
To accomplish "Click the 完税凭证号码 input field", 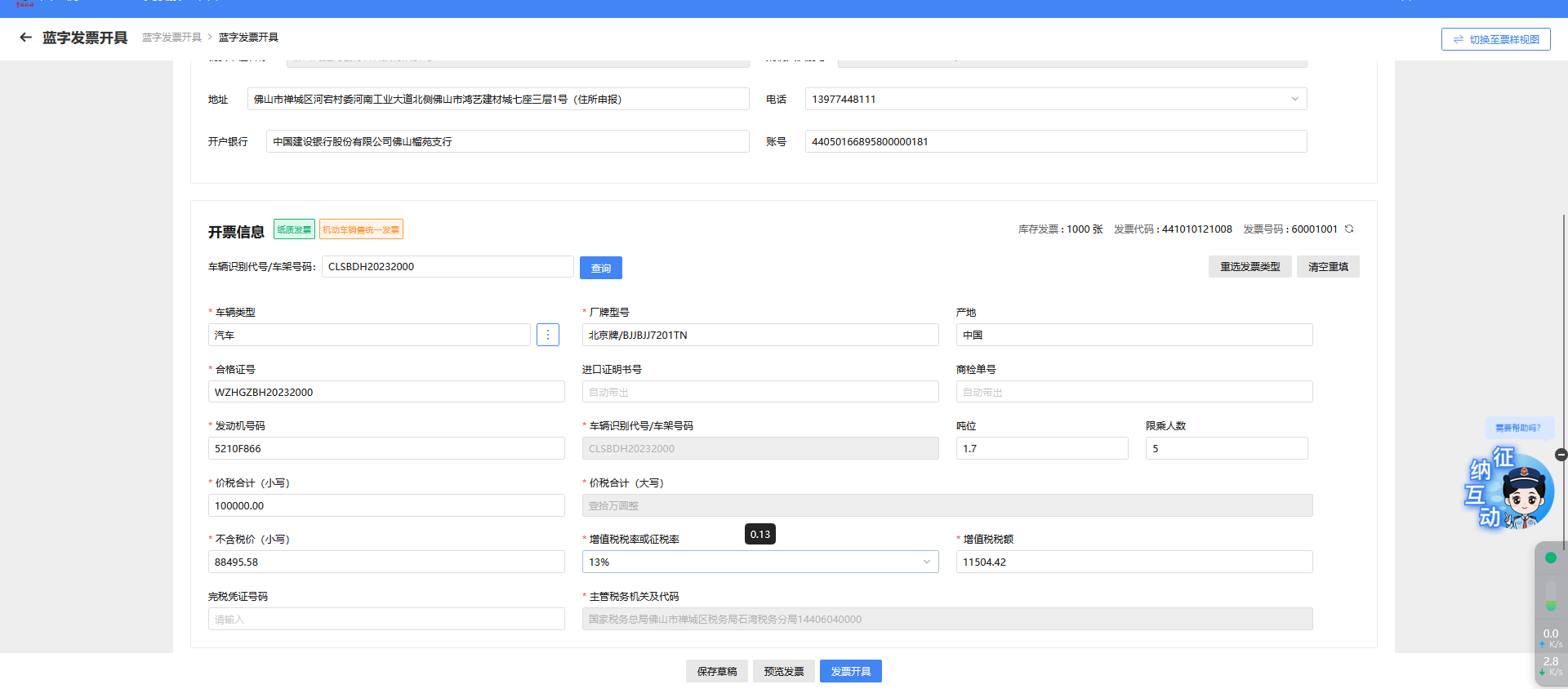I will tap(385, 620).
